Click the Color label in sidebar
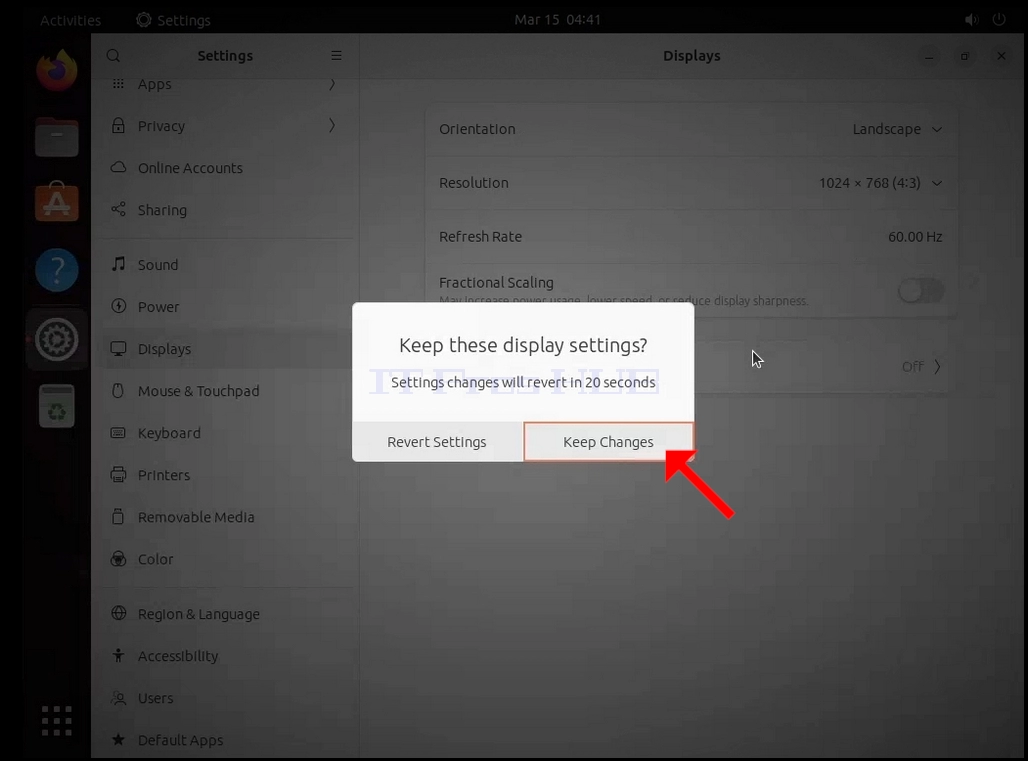Image resolution: width=1028 pixels, height=761 pixels. (155, 559)
